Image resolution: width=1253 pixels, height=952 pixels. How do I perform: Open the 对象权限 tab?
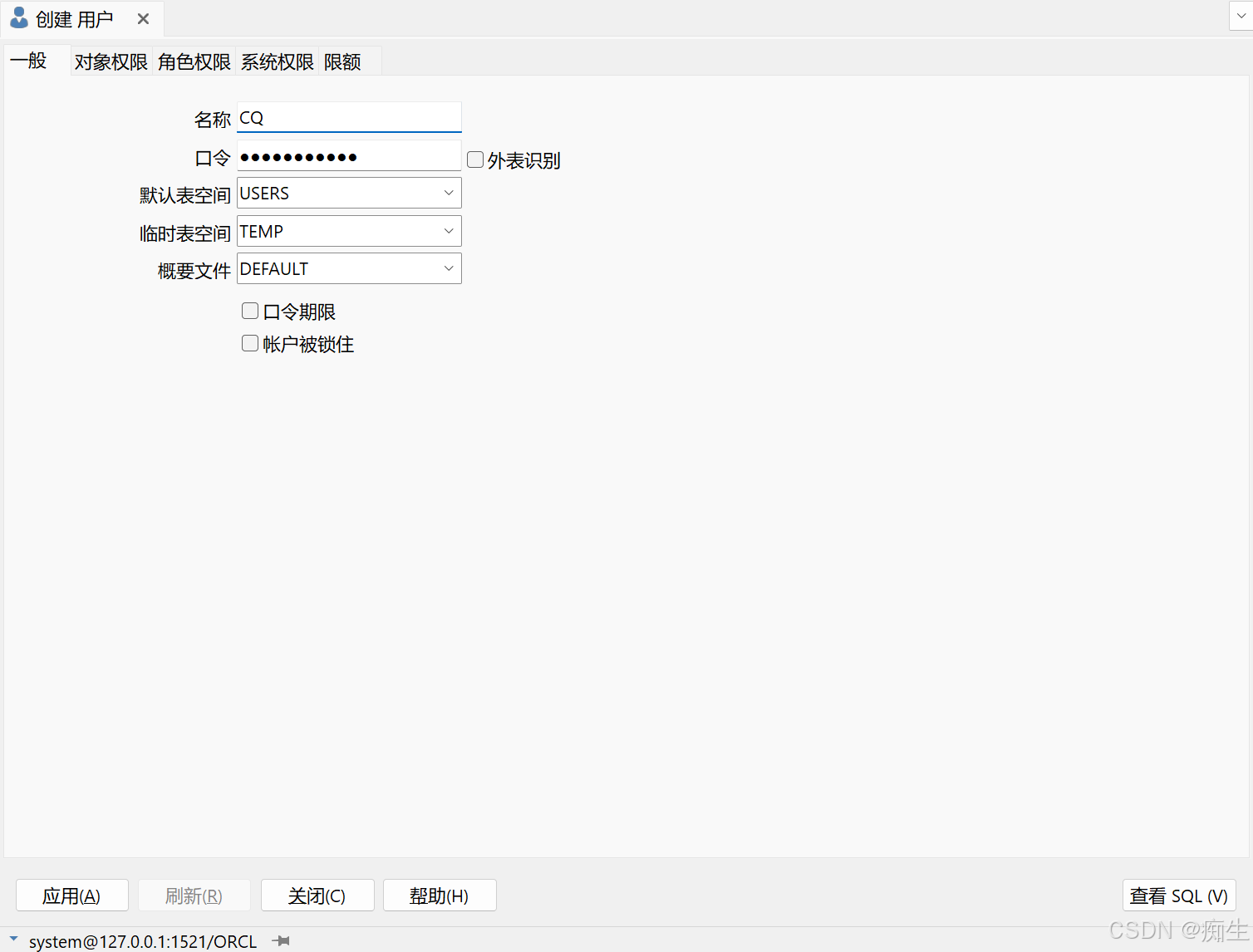click(x=111, y=62)
